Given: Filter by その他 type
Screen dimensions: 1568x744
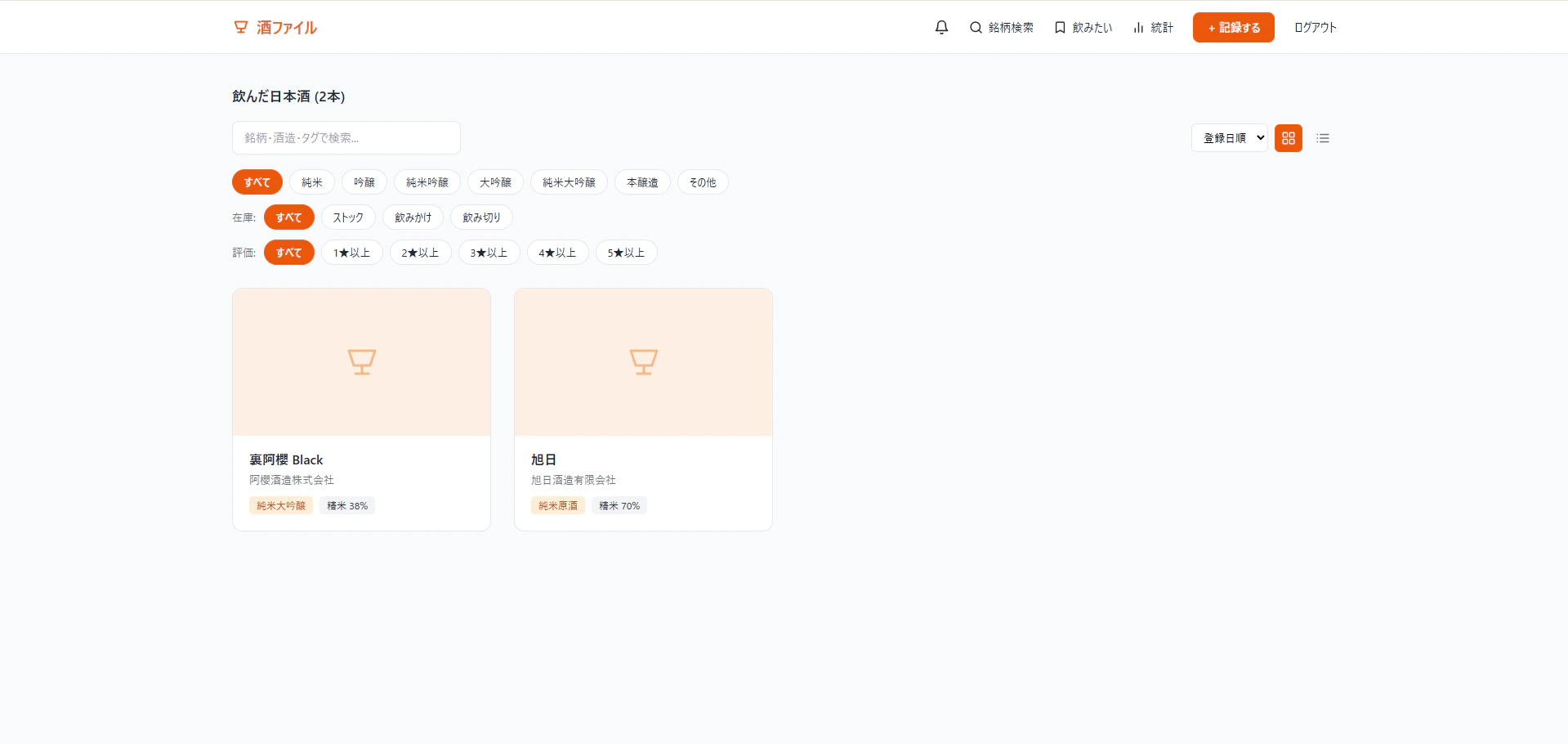Looking at the screenshot, I should point(703,182).
